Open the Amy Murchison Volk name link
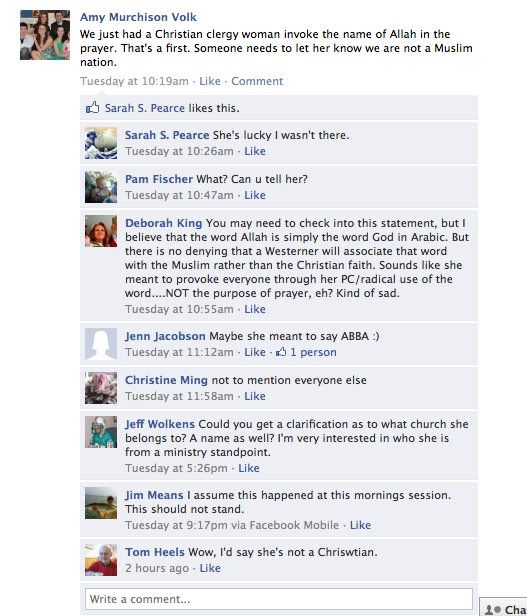The width and height of the screenshot is (527, 616). click(138, 17)
